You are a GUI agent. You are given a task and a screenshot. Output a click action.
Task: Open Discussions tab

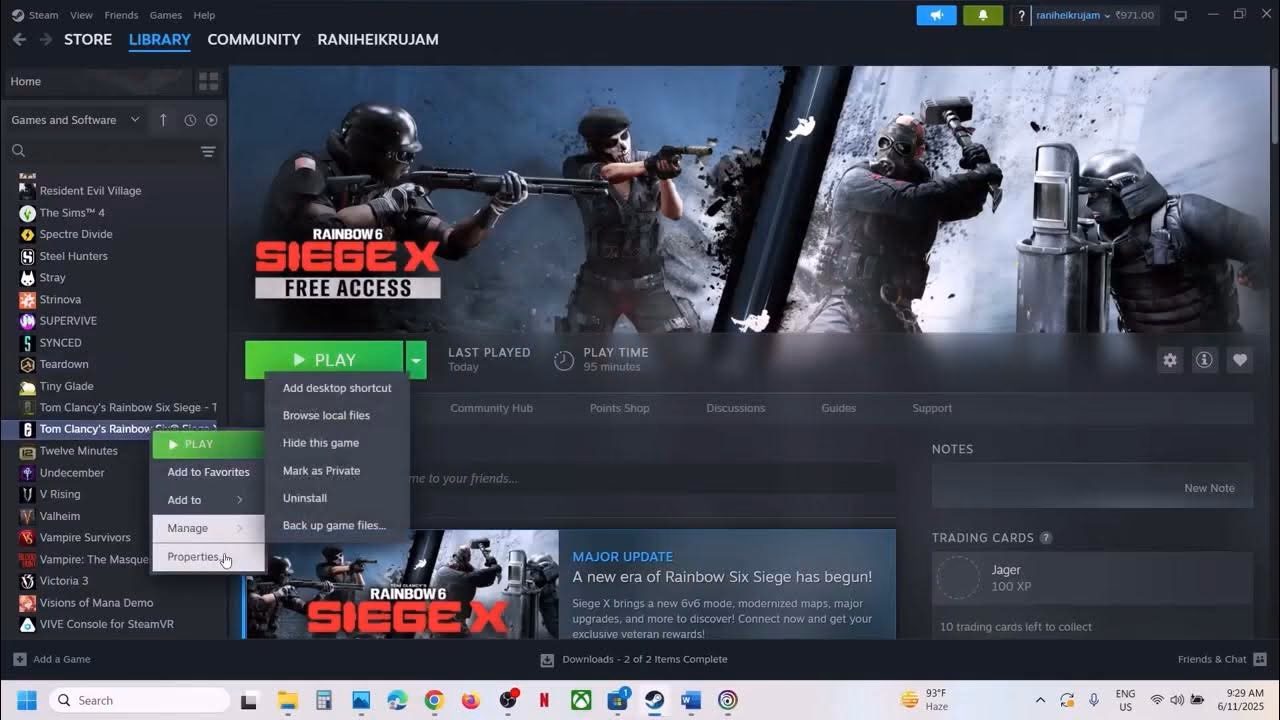tap(735, 408)
